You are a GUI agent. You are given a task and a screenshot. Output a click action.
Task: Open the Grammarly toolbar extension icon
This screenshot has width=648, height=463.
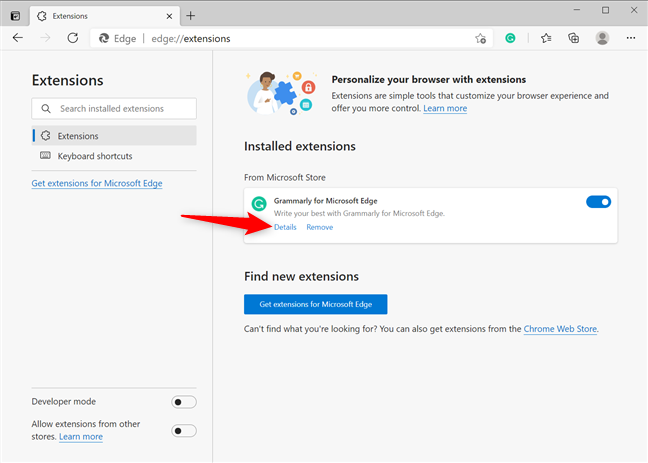point(510,38)
